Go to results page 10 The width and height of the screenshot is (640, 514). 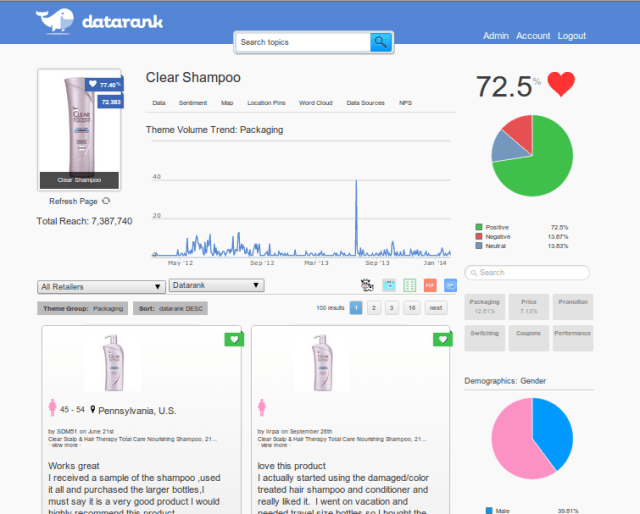tap(412, 308)
